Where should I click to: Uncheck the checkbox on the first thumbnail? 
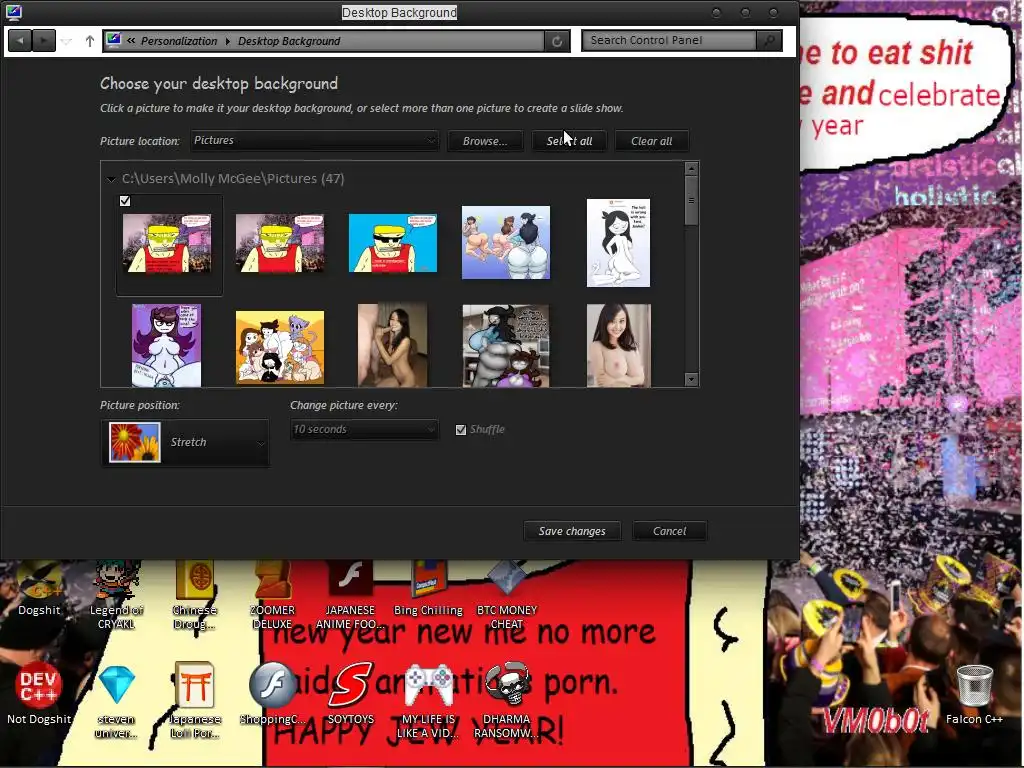125,201
